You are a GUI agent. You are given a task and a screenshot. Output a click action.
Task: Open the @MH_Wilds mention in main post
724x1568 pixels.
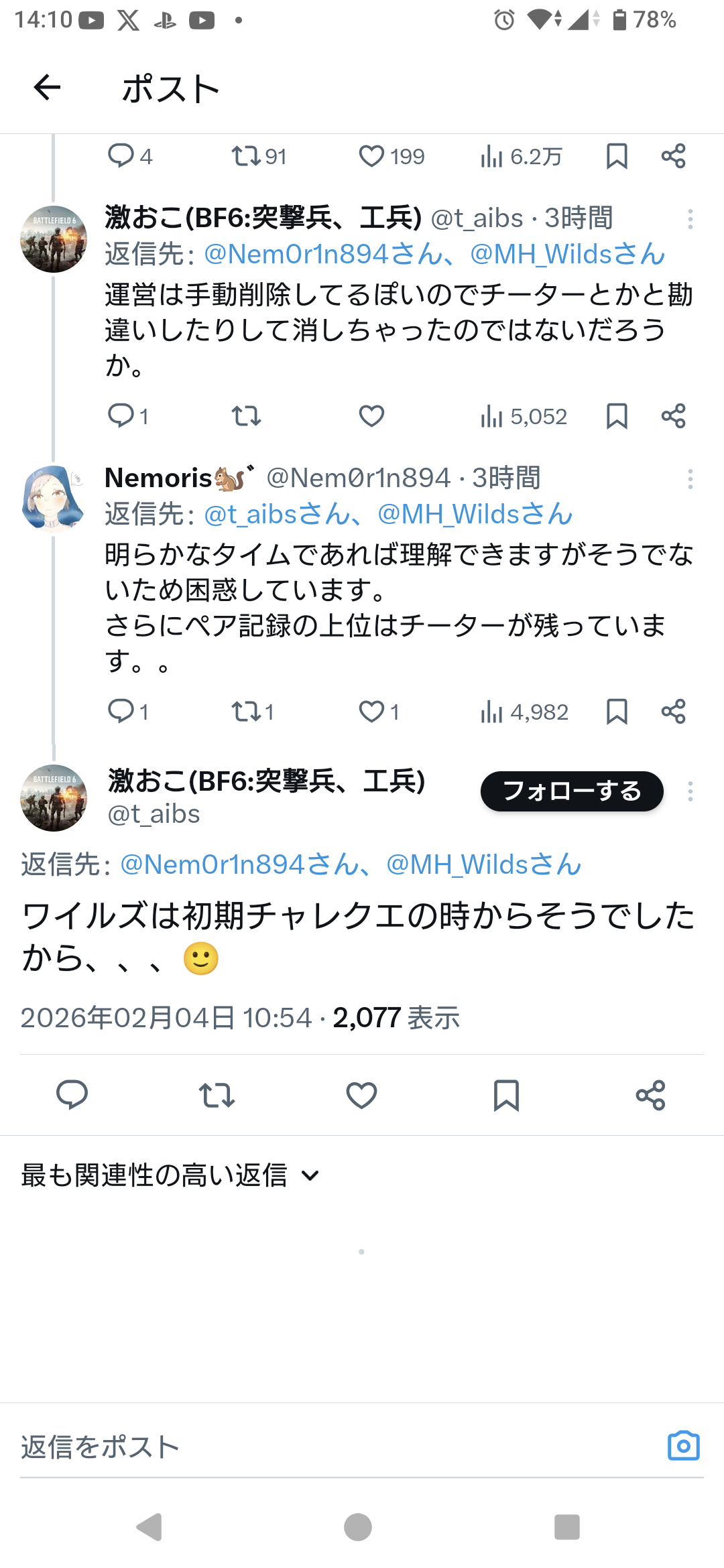[x=484, y=865]
